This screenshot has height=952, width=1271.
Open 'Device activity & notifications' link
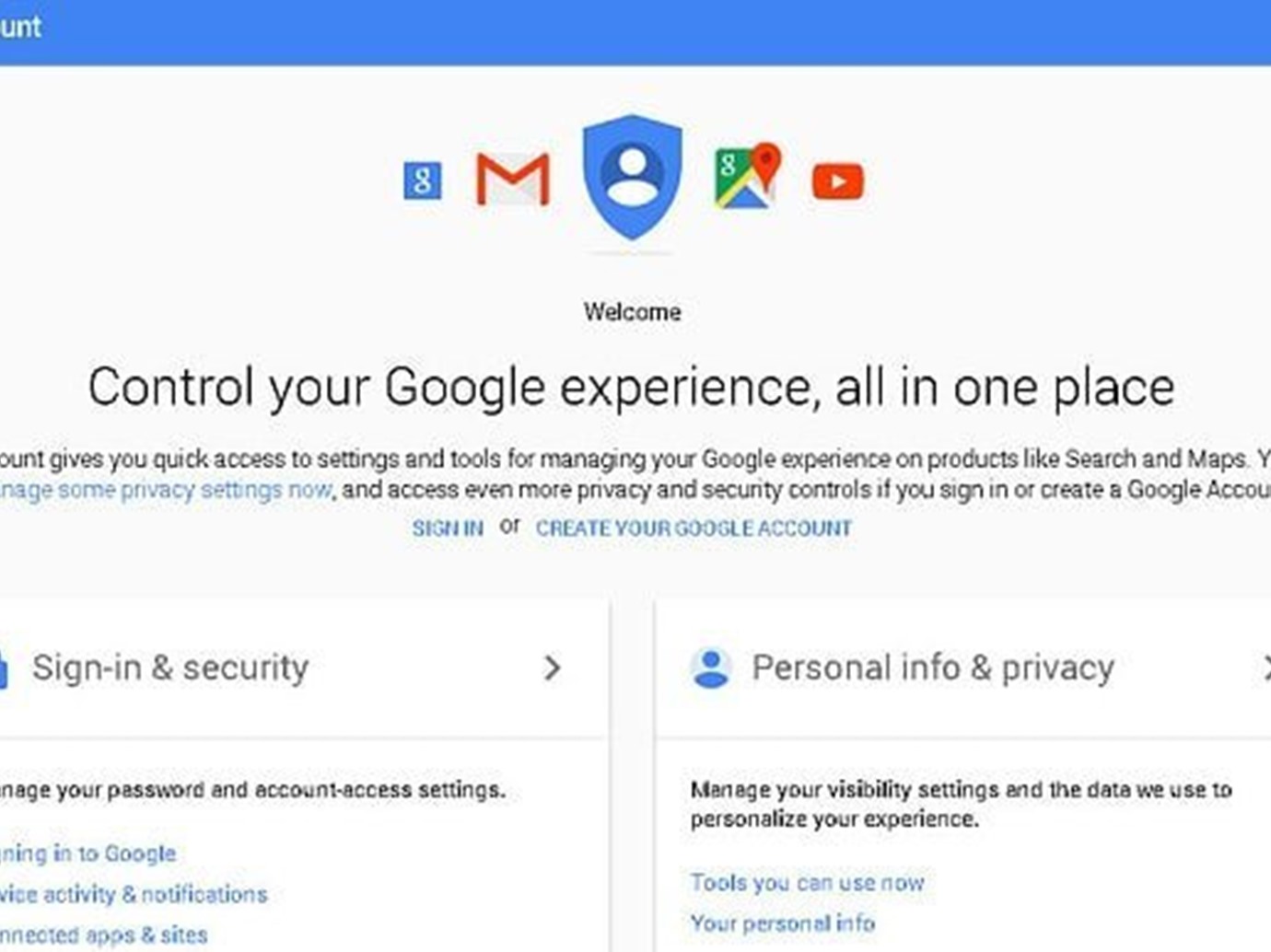click(134, 894)
